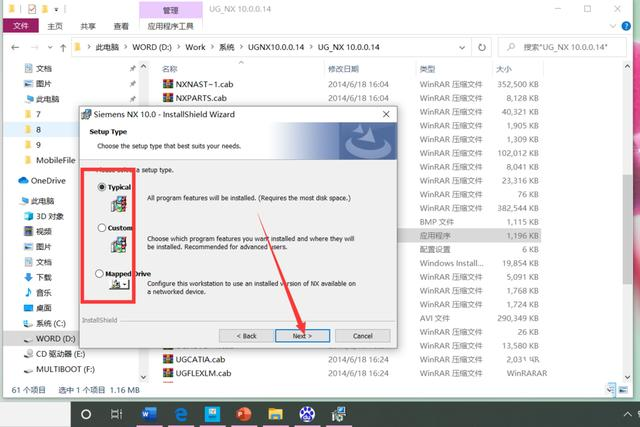Expand the address bar history dropdown
Screen dimensions: 640x427
point(462,47)
